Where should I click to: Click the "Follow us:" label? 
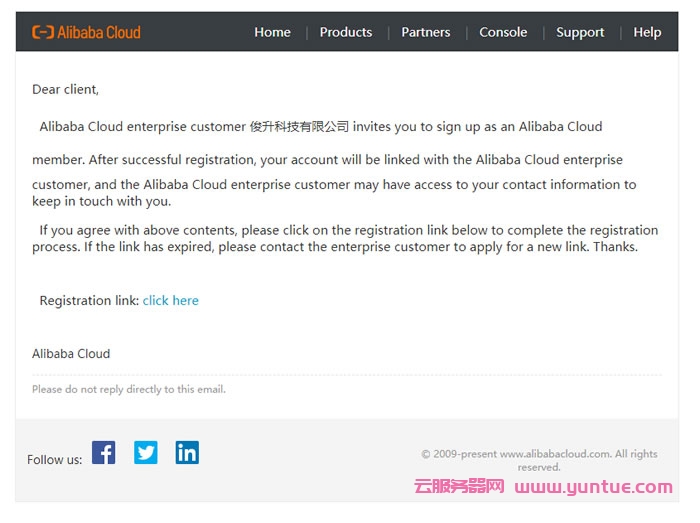click(x=55, y=460)
